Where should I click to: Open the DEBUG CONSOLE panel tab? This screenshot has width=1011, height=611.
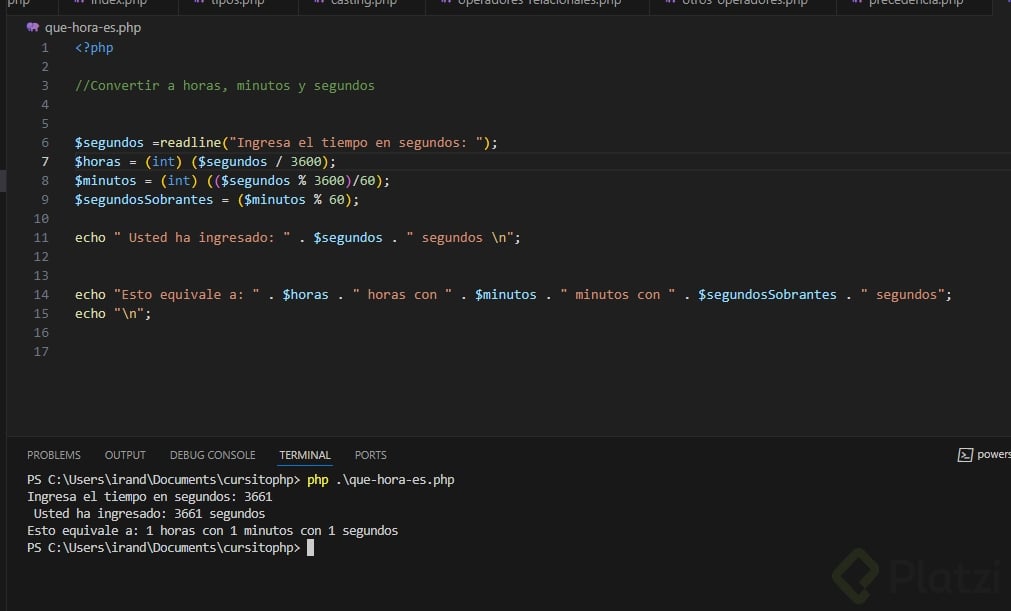[x=213, y=455]
